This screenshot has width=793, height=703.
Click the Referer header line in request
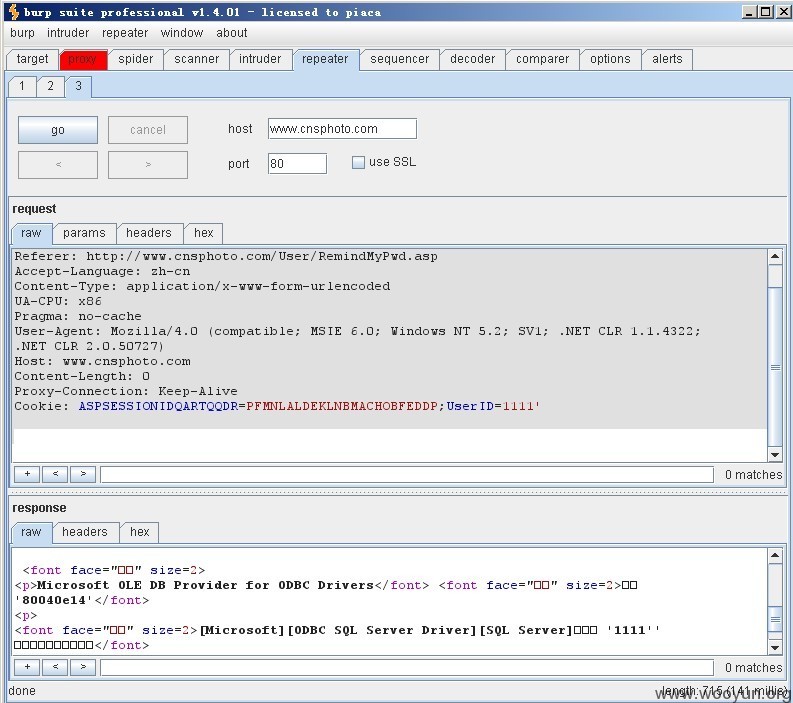click(226, 256)
